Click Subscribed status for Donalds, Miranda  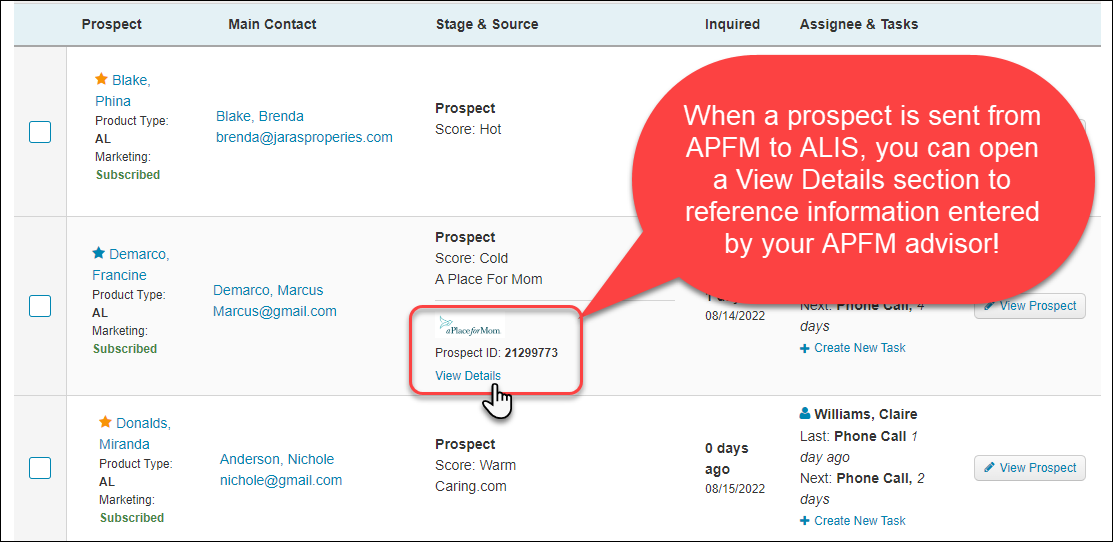click(132, 518)
